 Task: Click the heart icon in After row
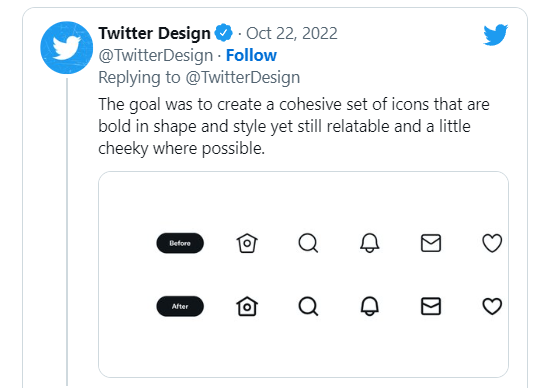click(492, 306)
